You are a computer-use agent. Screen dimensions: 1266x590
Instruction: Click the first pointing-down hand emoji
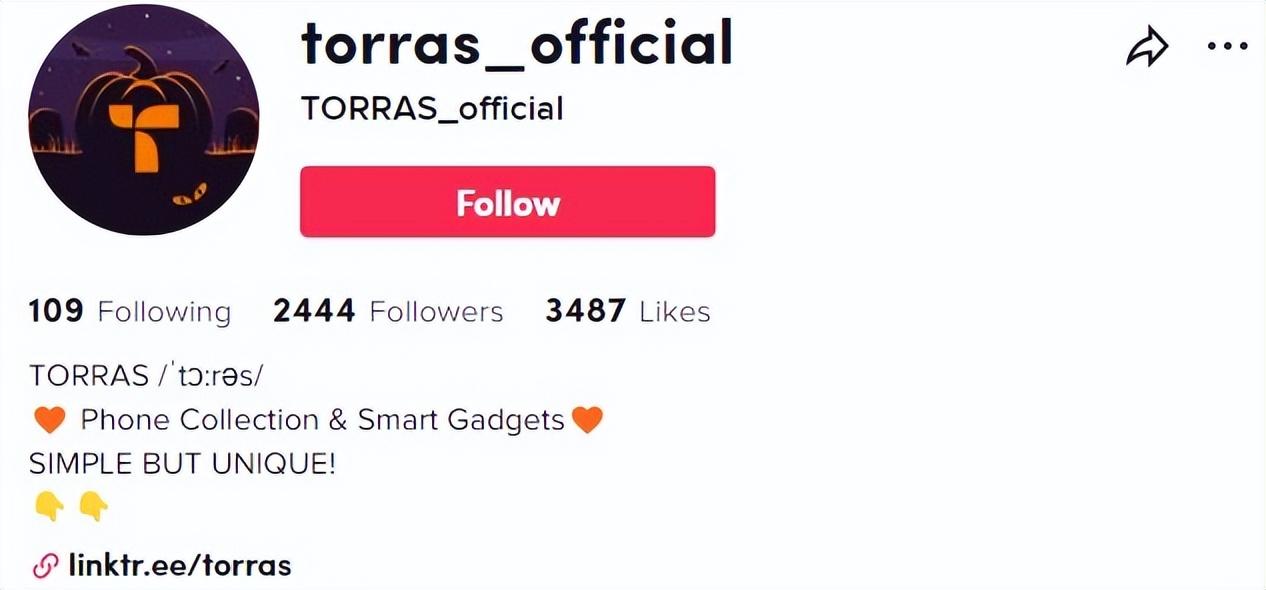(49, 507)
